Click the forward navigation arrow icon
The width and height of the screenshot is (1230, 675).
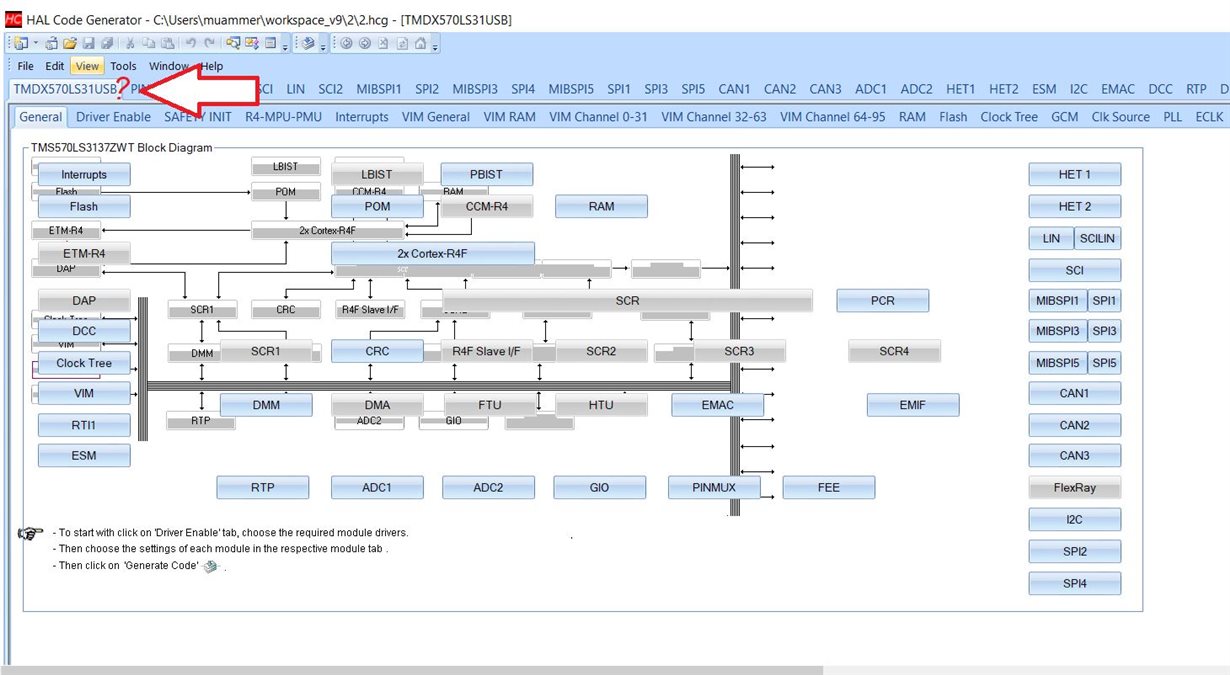364,43
